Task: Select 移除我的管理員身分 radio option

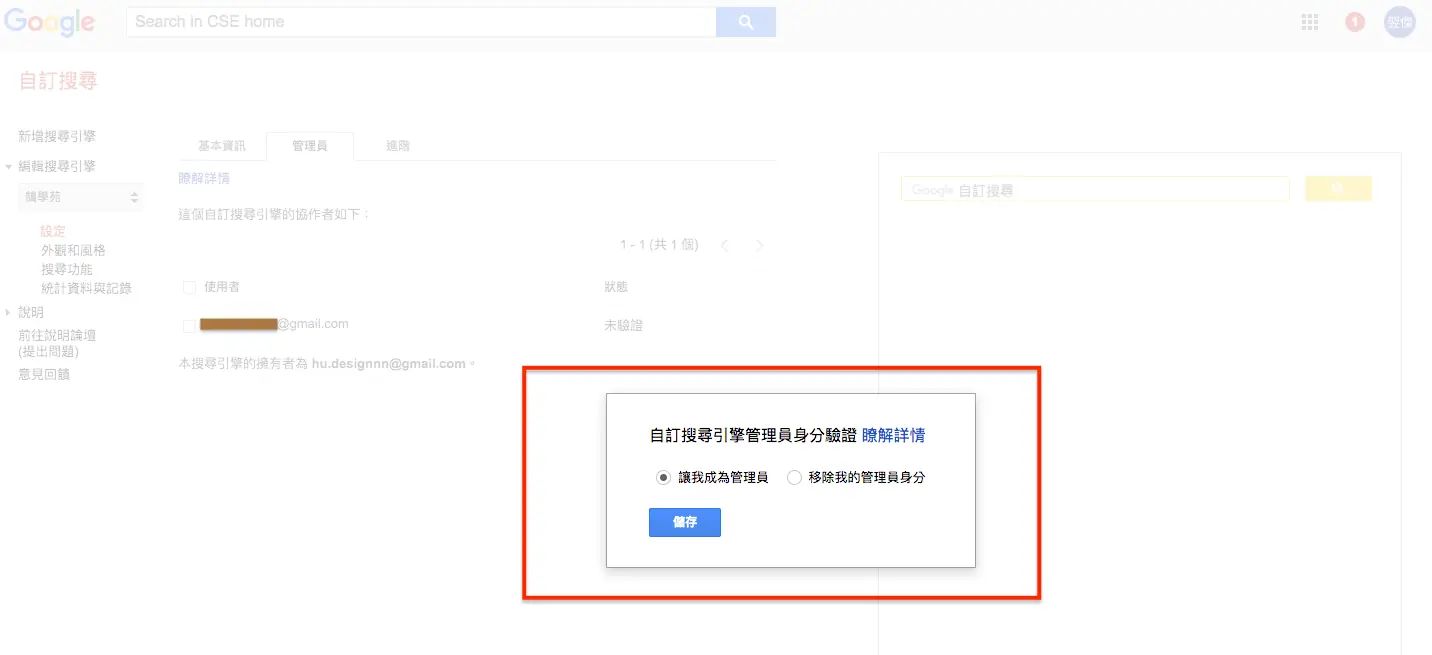Action: tap(794, 478)
